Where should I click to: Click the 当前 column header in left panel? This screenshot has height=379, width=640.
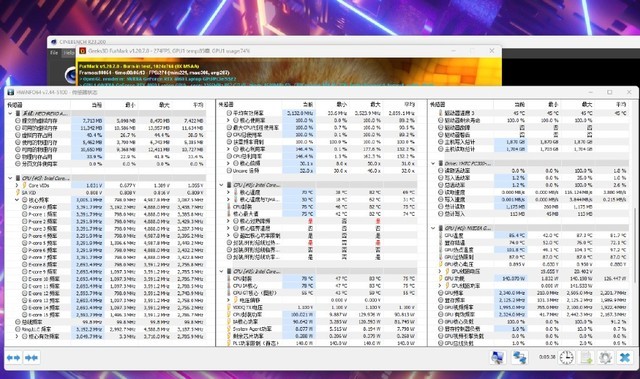97,105
